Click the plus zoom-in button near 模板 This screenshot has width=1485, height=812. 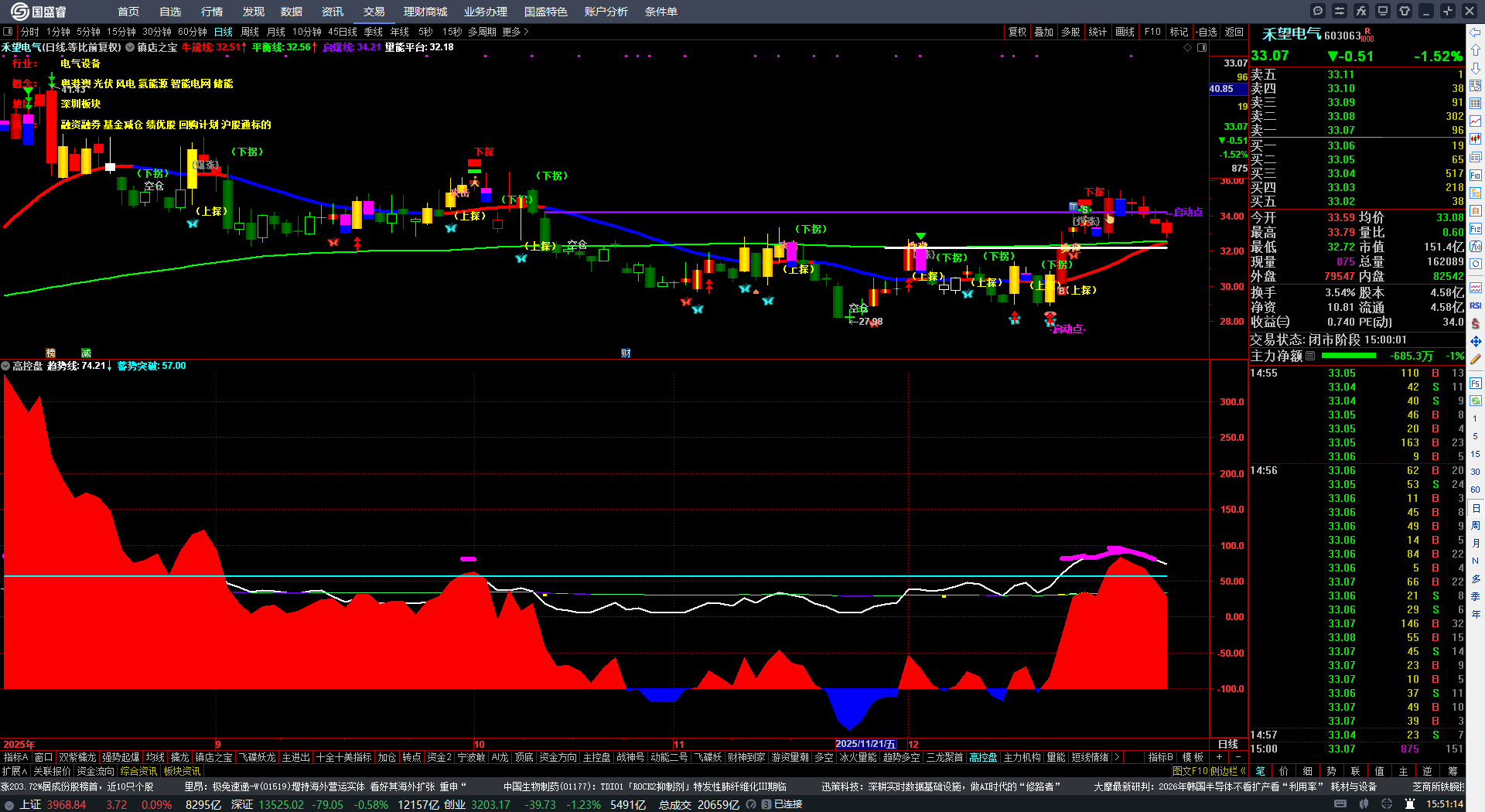click(1220, 758)
